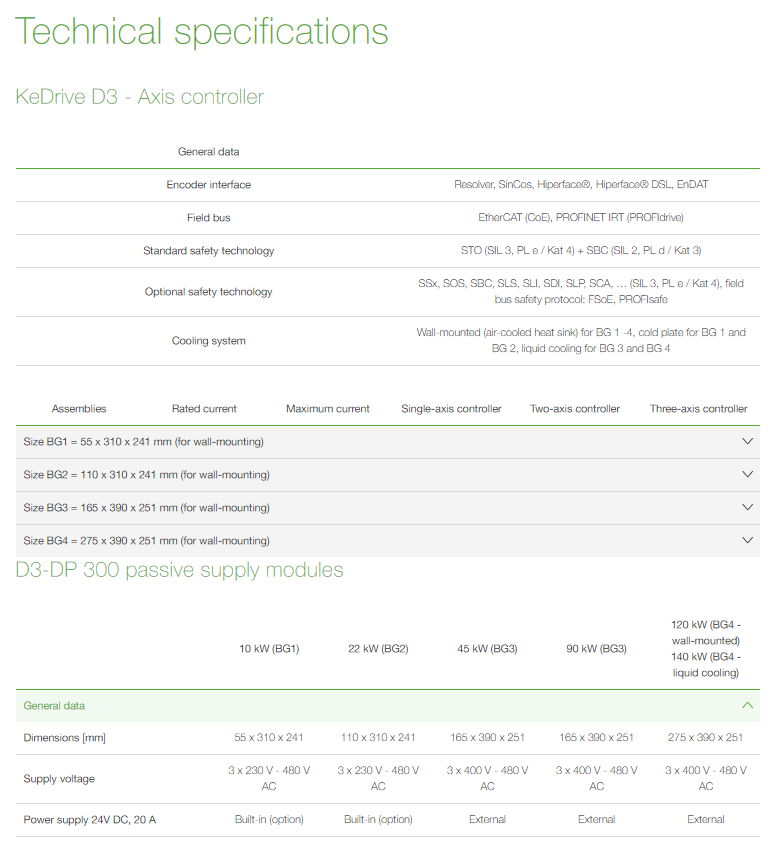Click the 'Maximum current' column header

pyautogui.click(x=328, y=409)
